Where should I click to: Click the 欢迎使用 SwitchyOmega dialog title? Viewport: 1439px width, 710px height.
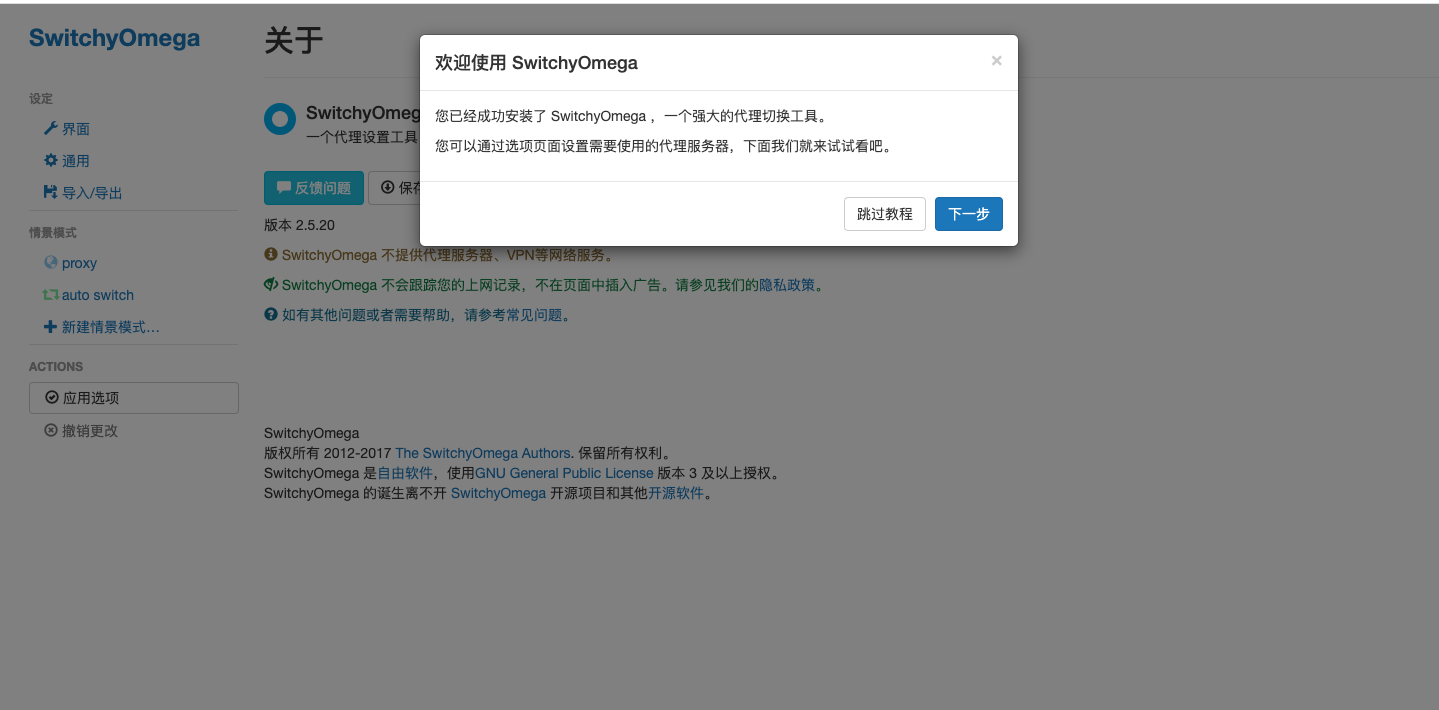(x=536, y=63)
